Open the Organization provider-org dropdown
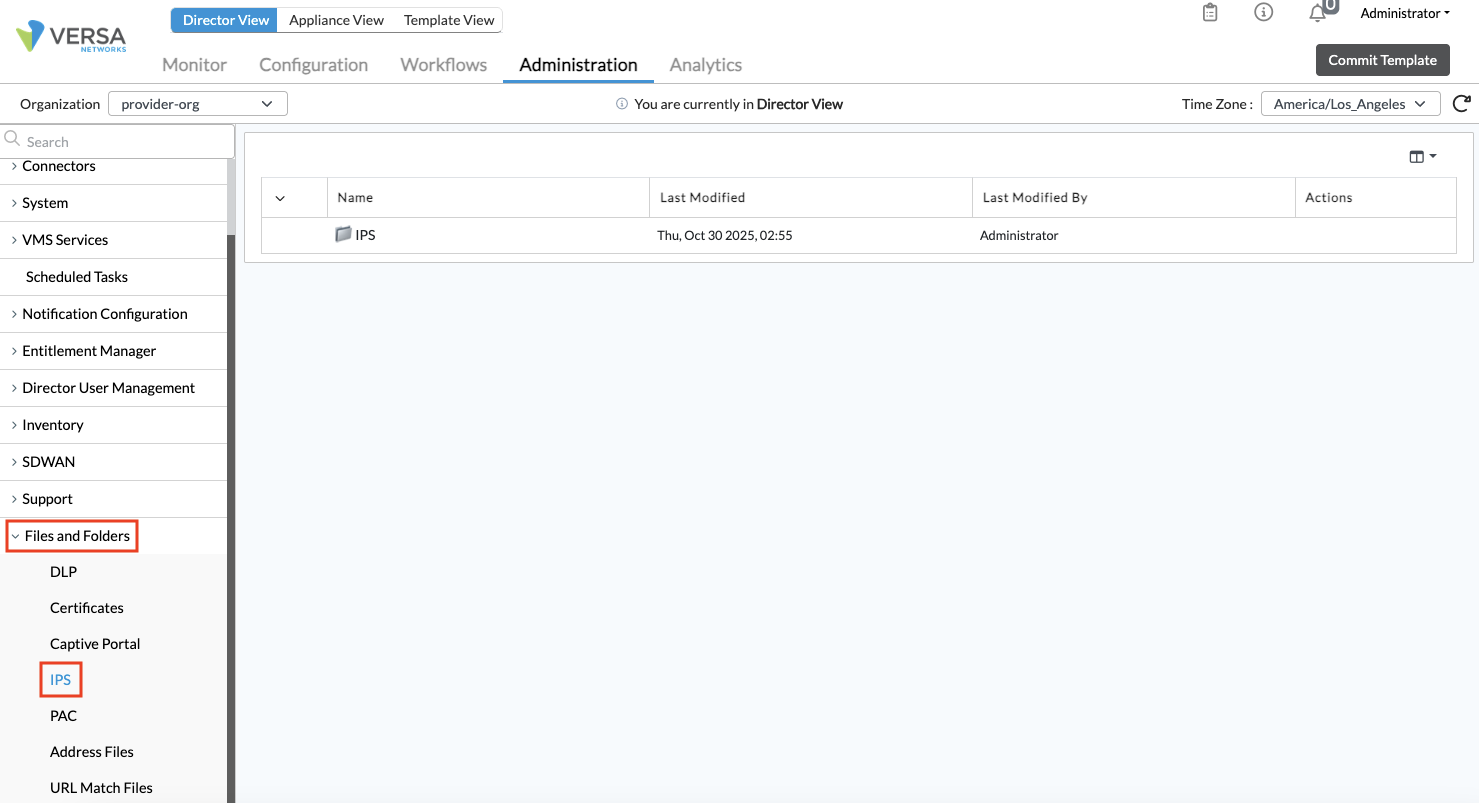 [197, 104]
